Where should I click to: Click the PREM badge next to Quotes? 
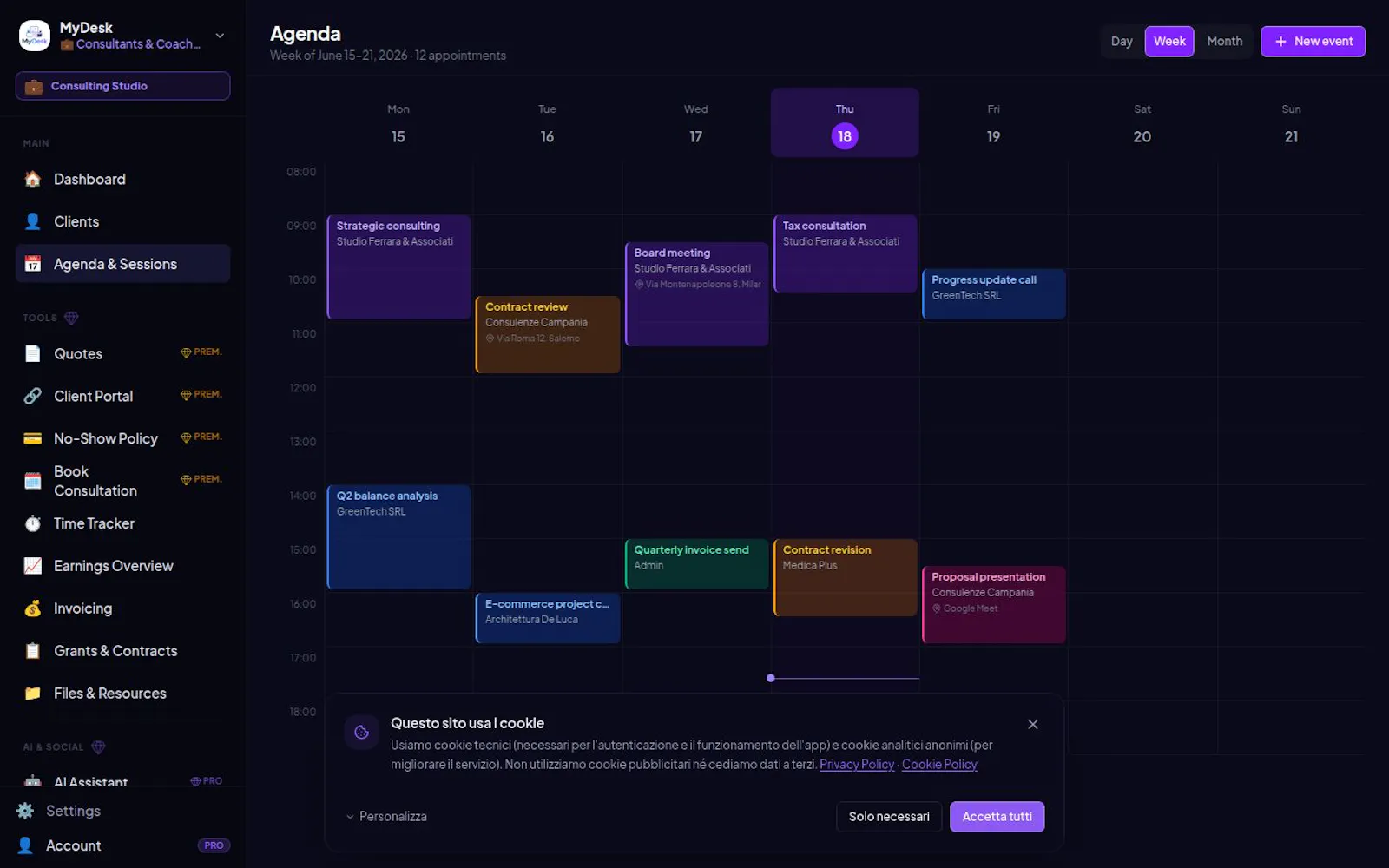[201, 352]
